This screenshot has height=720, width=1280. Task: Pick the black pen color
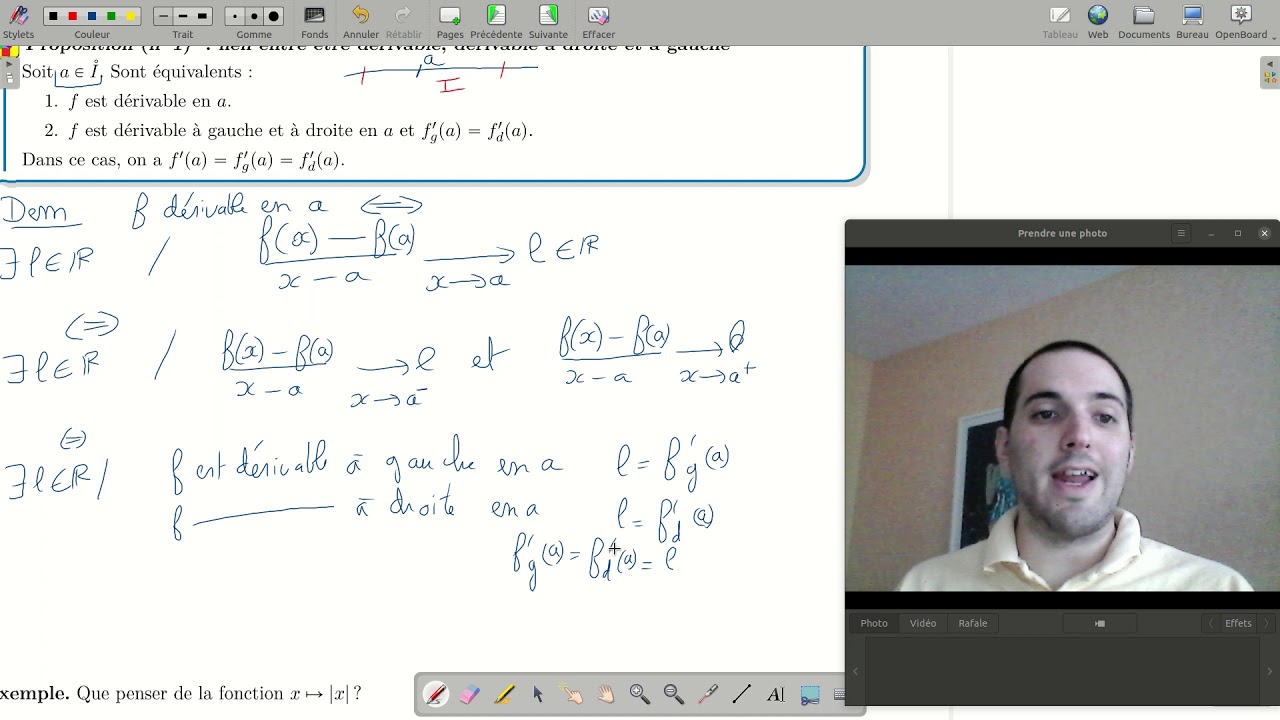pyautogui.click(x=53, y=17)
